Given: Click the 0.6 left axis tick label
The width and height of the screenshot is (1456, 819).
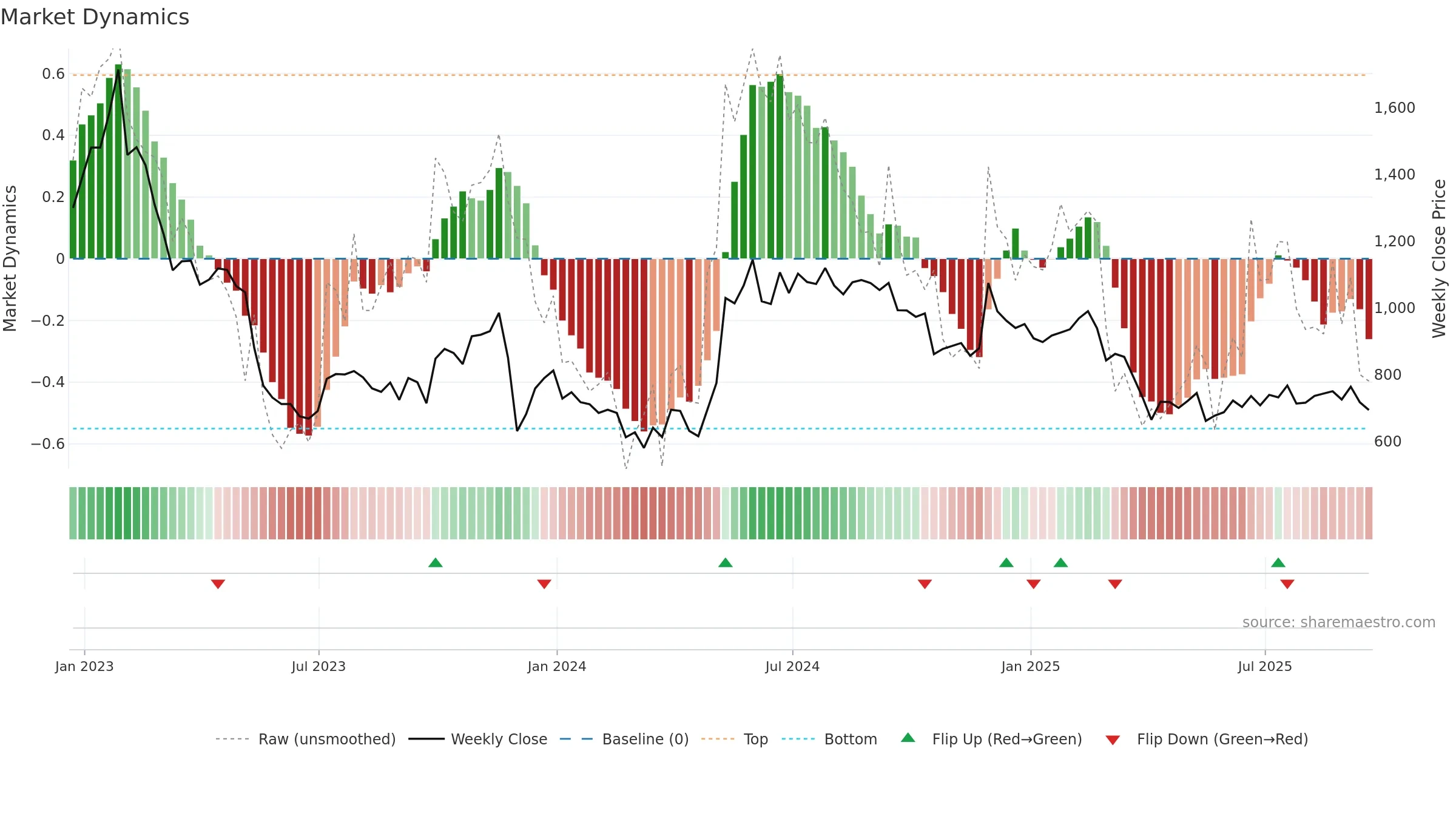Looking at the screenshot, I should (53, 74).
